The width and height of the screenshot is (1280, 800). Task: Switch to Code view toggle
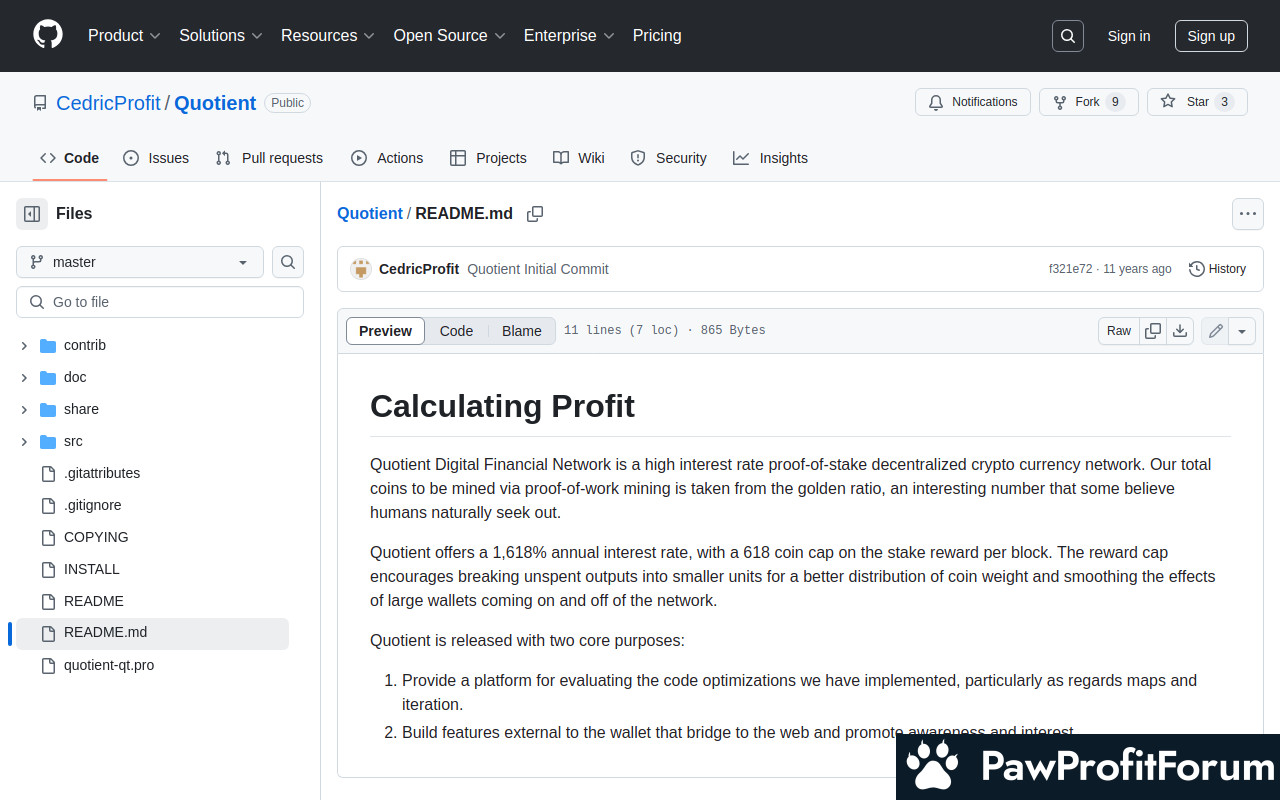pos(456,331)
